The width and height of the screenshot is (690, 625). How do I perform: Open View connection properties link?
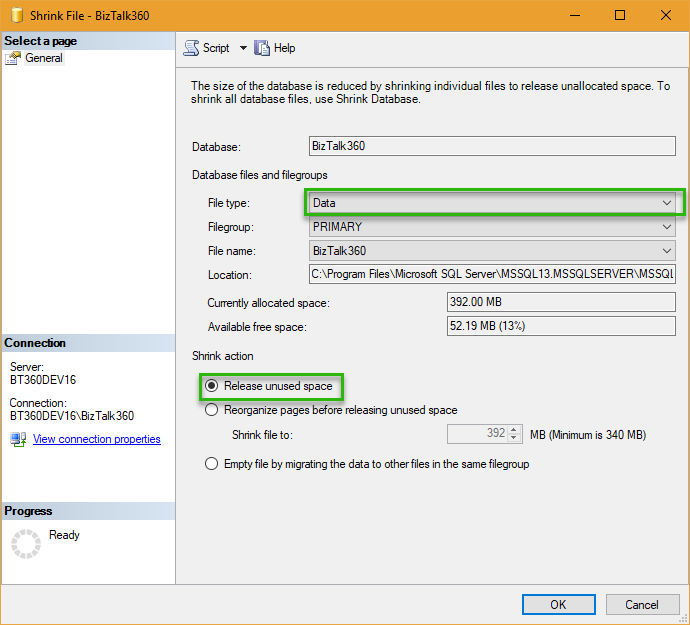click(97, 439)
